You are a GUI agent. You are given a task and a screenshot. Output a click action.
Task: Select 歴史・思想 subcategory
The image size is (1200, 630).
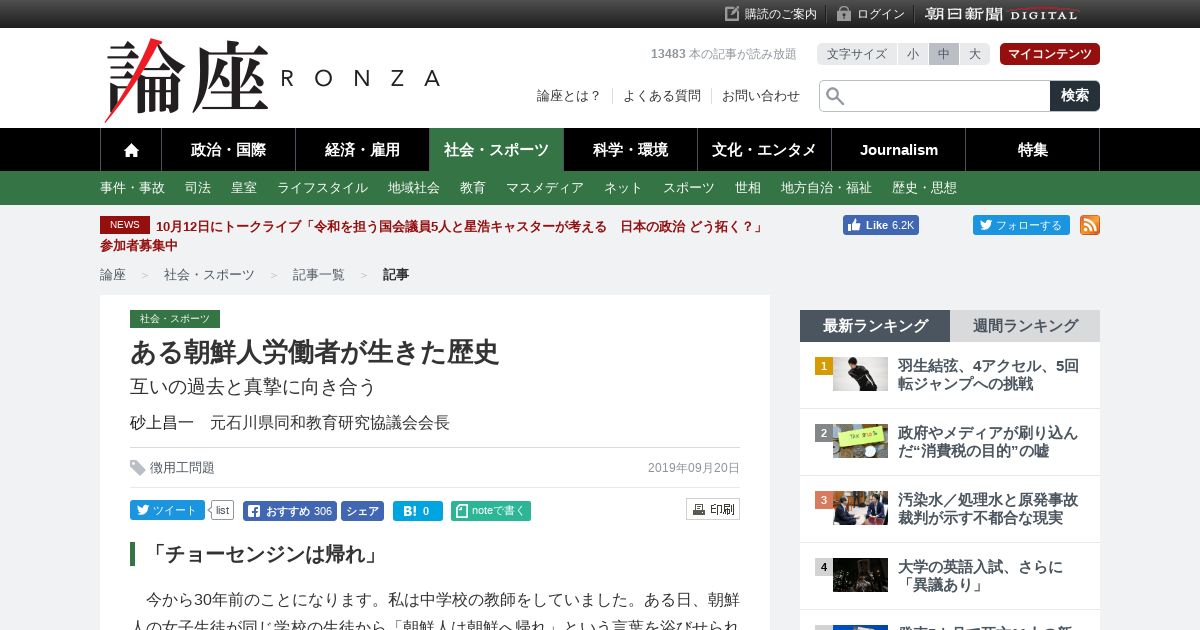point(924,188)
